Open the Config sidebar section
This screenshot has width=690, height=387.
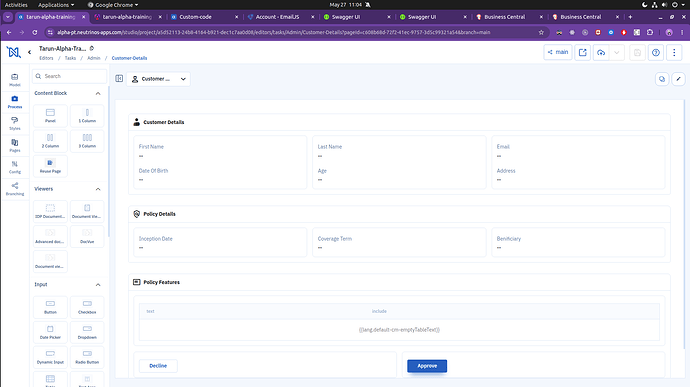(15, 167)
